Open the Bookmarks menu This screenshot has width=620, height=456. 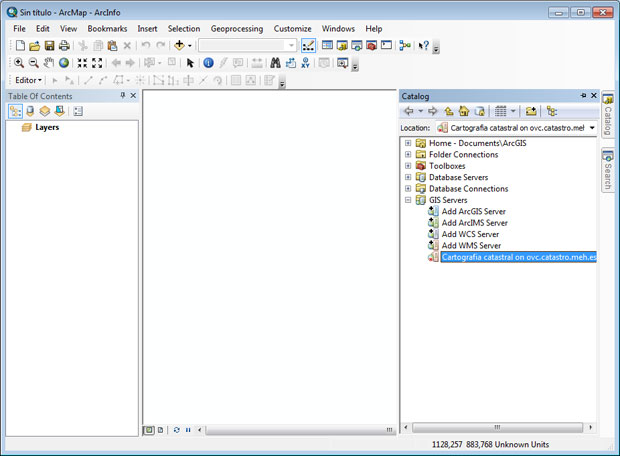tap(107, 29)
